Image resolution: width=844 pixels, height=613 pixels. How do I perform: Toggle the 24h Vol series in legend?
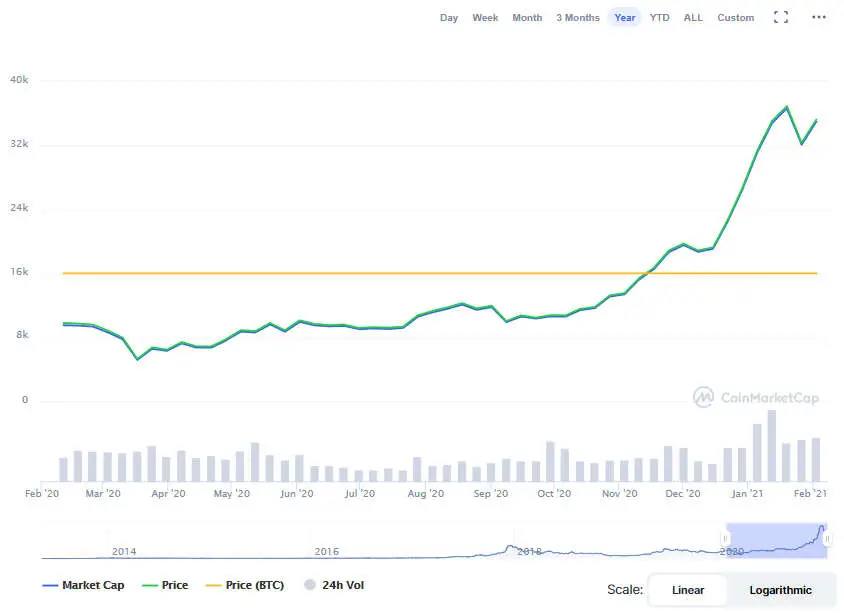334,585
